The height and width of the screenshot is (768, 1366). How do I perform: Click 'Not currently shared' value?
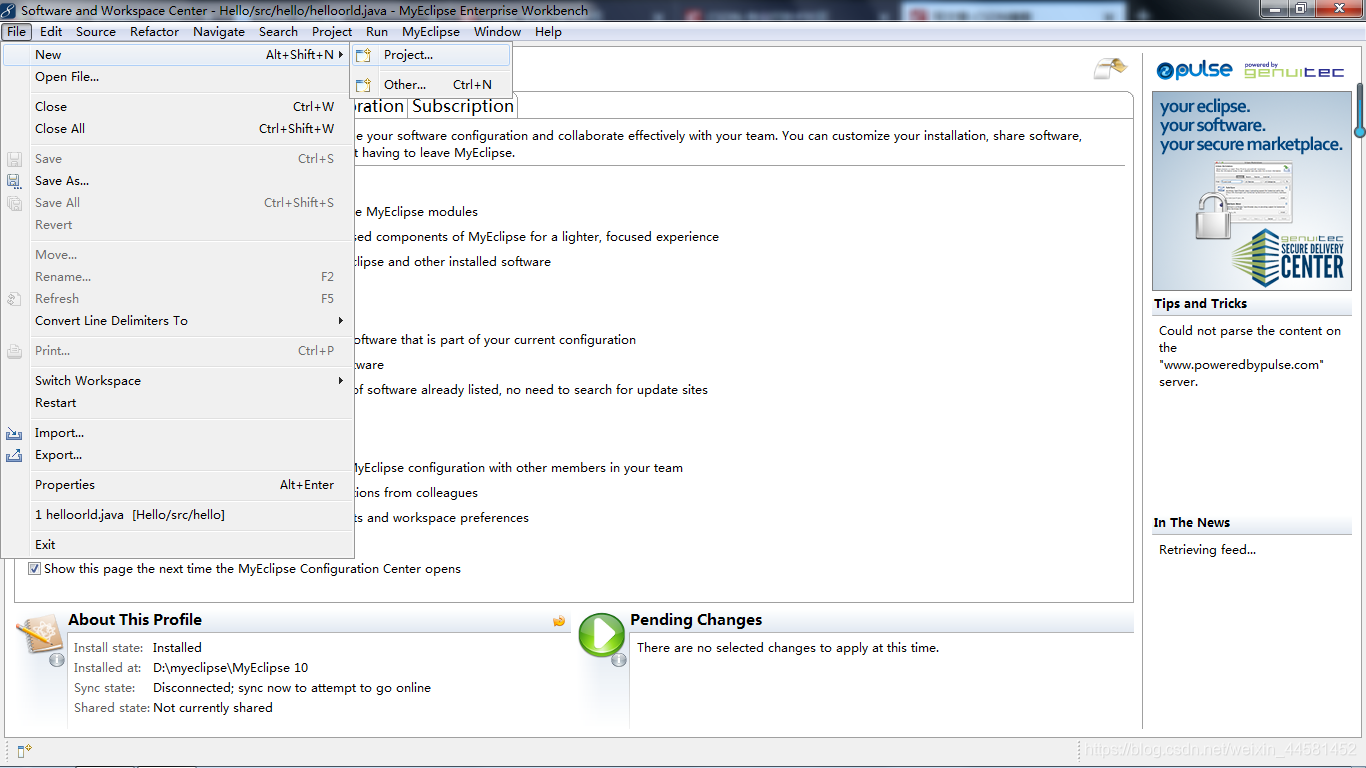(213, 708)
